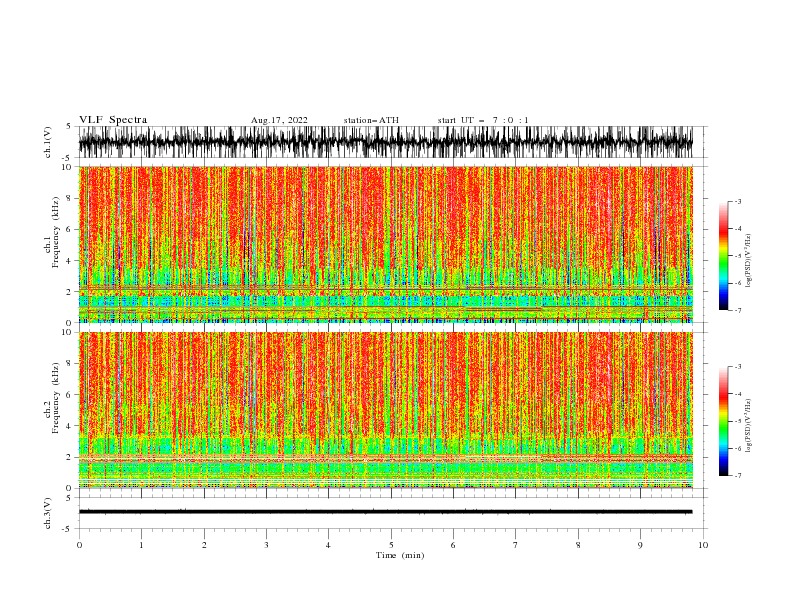Screen dimensions: 792x612
Task: Click the 'VLF Spectra' title text
Action: [113, 120]
